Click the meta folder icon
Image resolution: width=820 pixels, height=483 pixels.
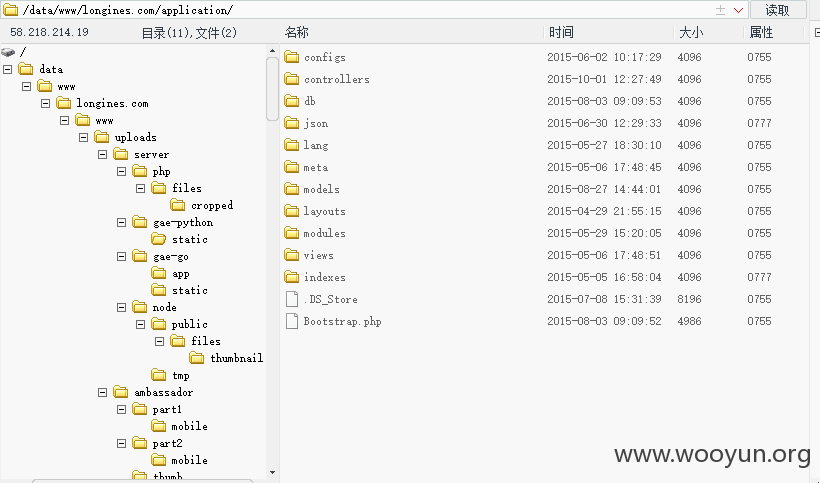pos(292,167)
